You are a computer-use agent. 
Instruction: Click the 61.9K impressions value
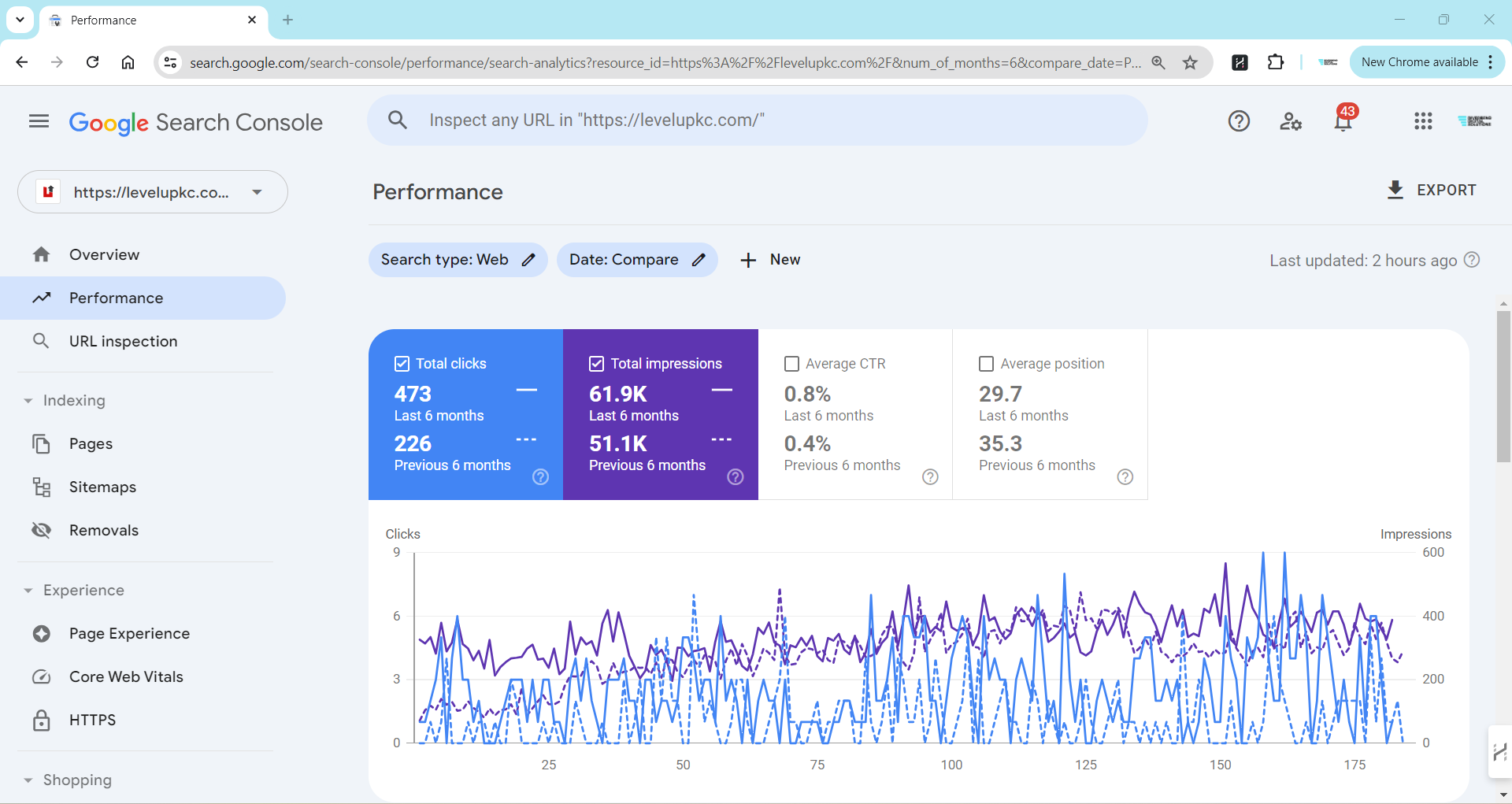pos(618,394)
